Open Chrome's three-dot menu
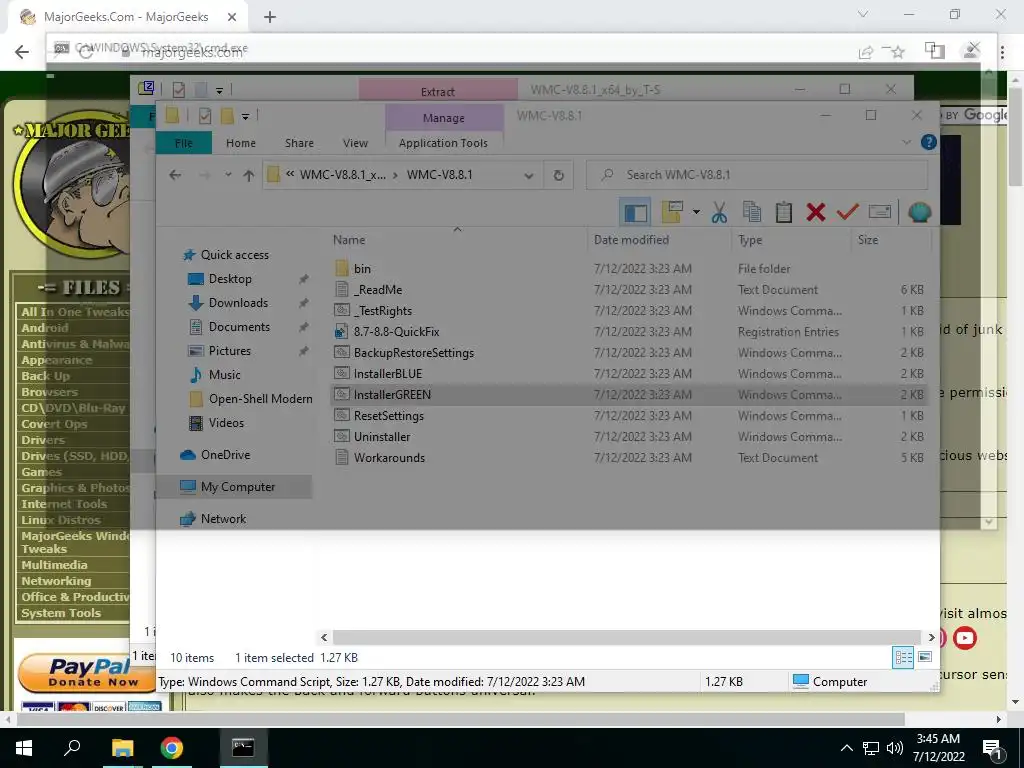1024x768 pixels. pyautogui.click(x=1002, y=52)
